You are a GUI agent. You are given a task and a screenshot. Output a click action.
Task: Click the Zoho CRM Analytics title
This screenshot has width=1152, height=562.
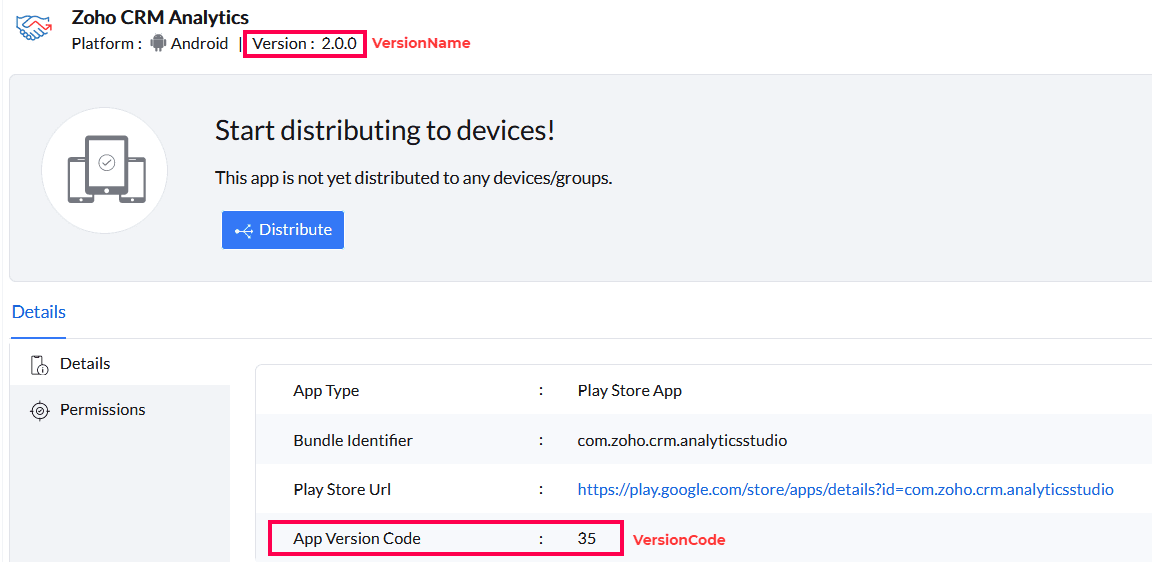point(160,16)
